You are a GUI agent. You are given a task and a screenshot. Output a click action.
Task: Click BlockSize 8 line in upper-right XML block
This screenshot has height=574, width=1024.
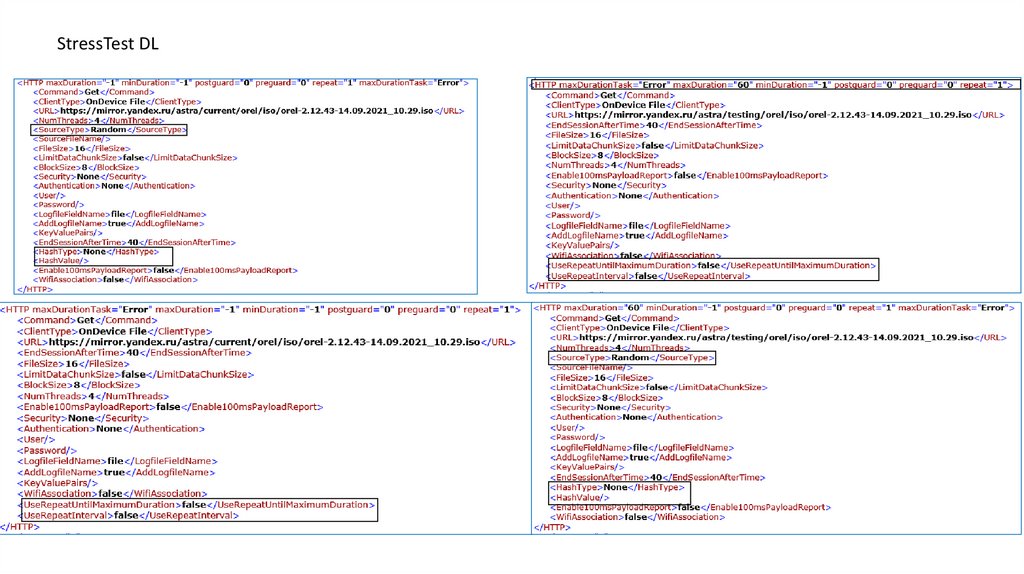click(602, 155)
